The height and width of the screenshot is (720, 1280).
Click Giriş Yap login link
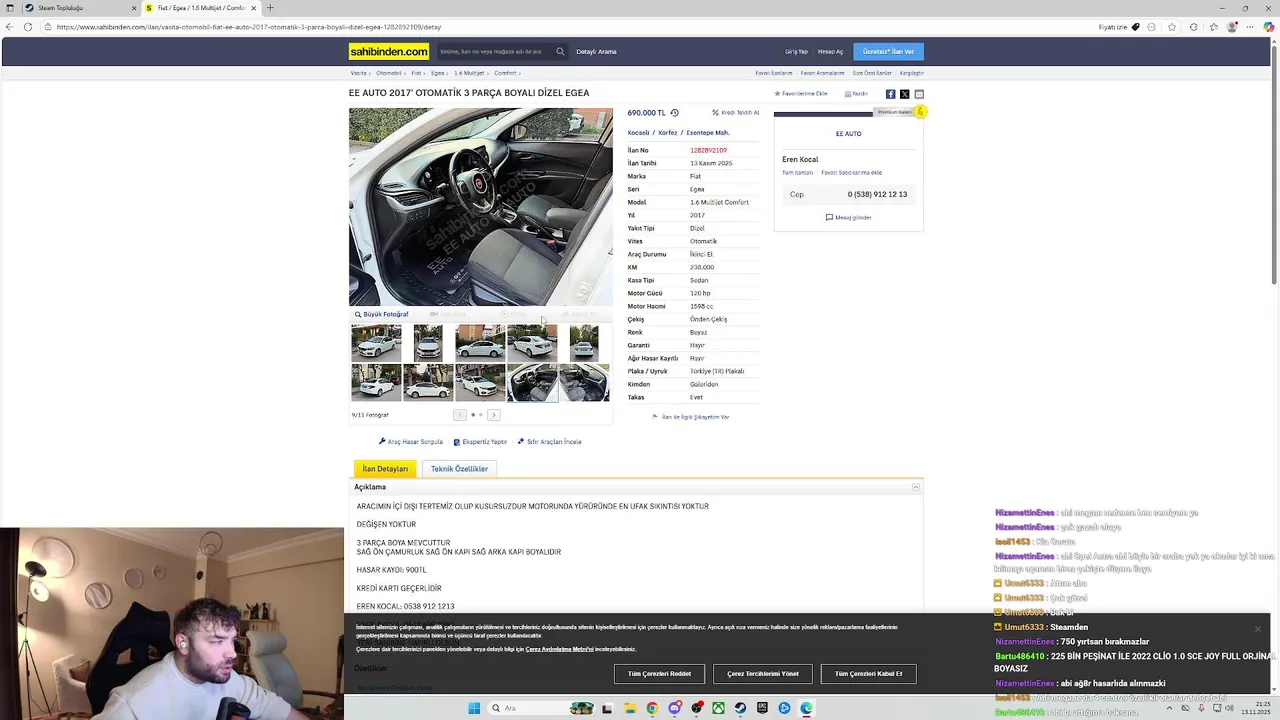pyautogui.click(x=796, y=51)
